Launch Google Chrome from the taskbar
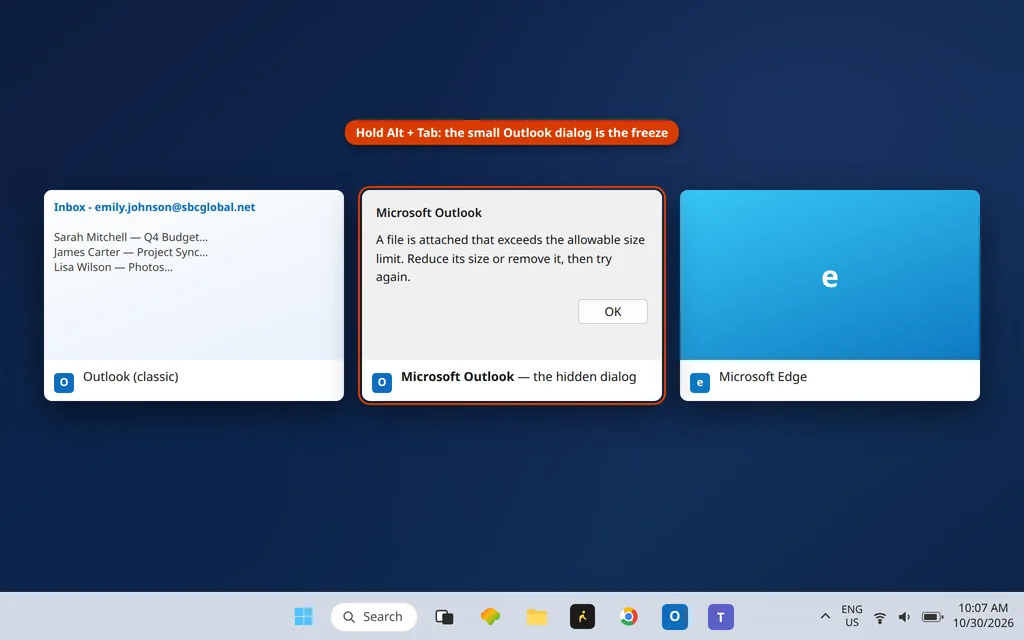This screenshot has height=640, width=1024. tap(628, 616)
